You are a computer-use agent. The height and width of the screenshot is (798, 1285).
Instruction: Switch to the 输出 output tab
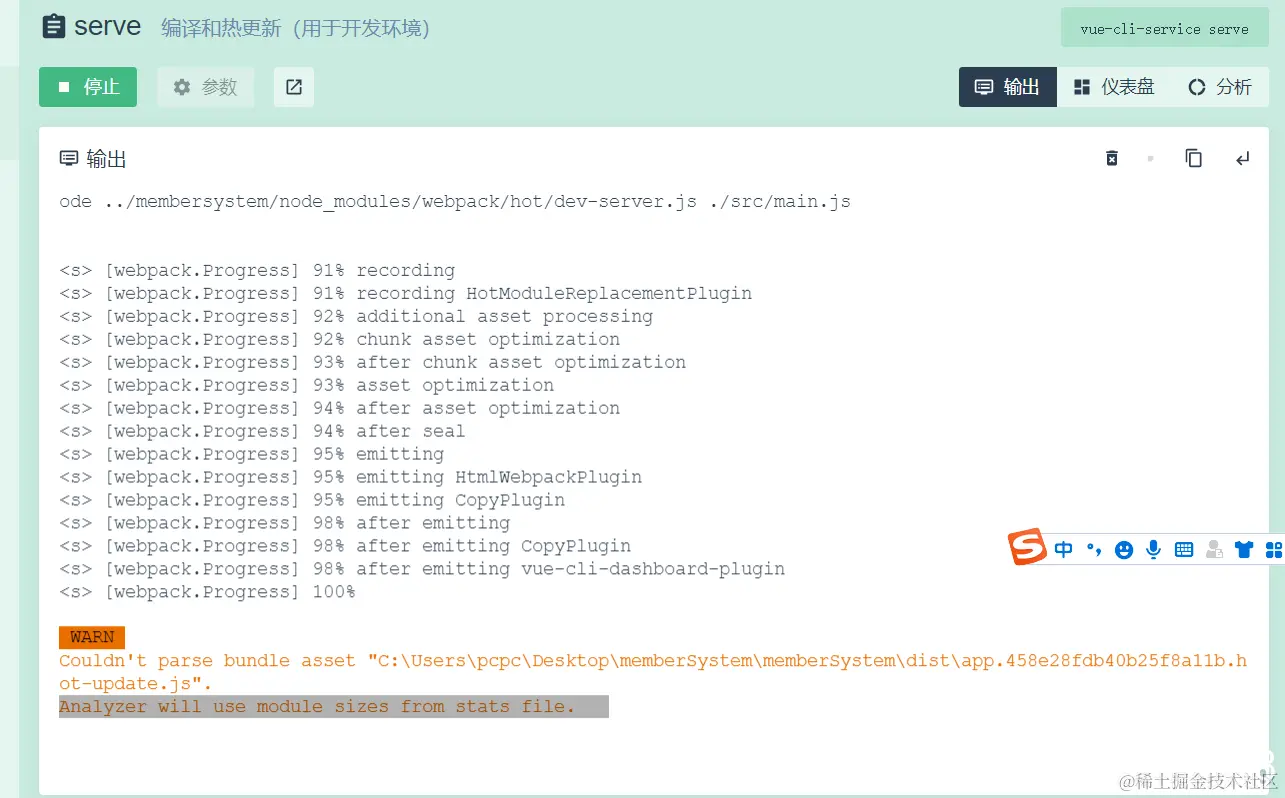coord(1008,87)
